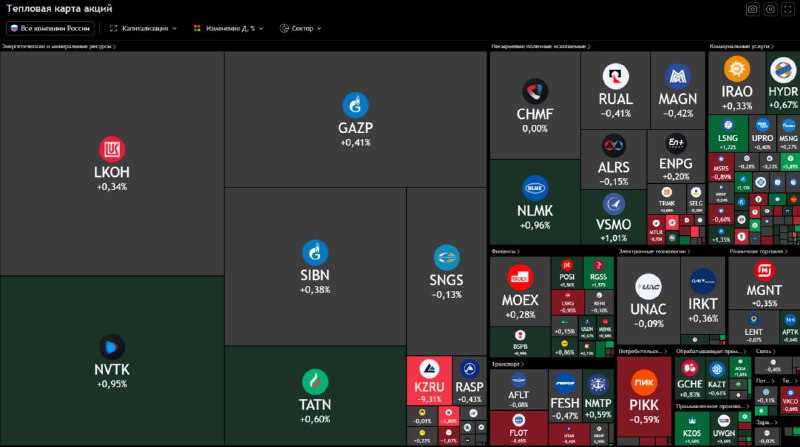Expand Электронные технологии sector header

[x=654, y=252]
